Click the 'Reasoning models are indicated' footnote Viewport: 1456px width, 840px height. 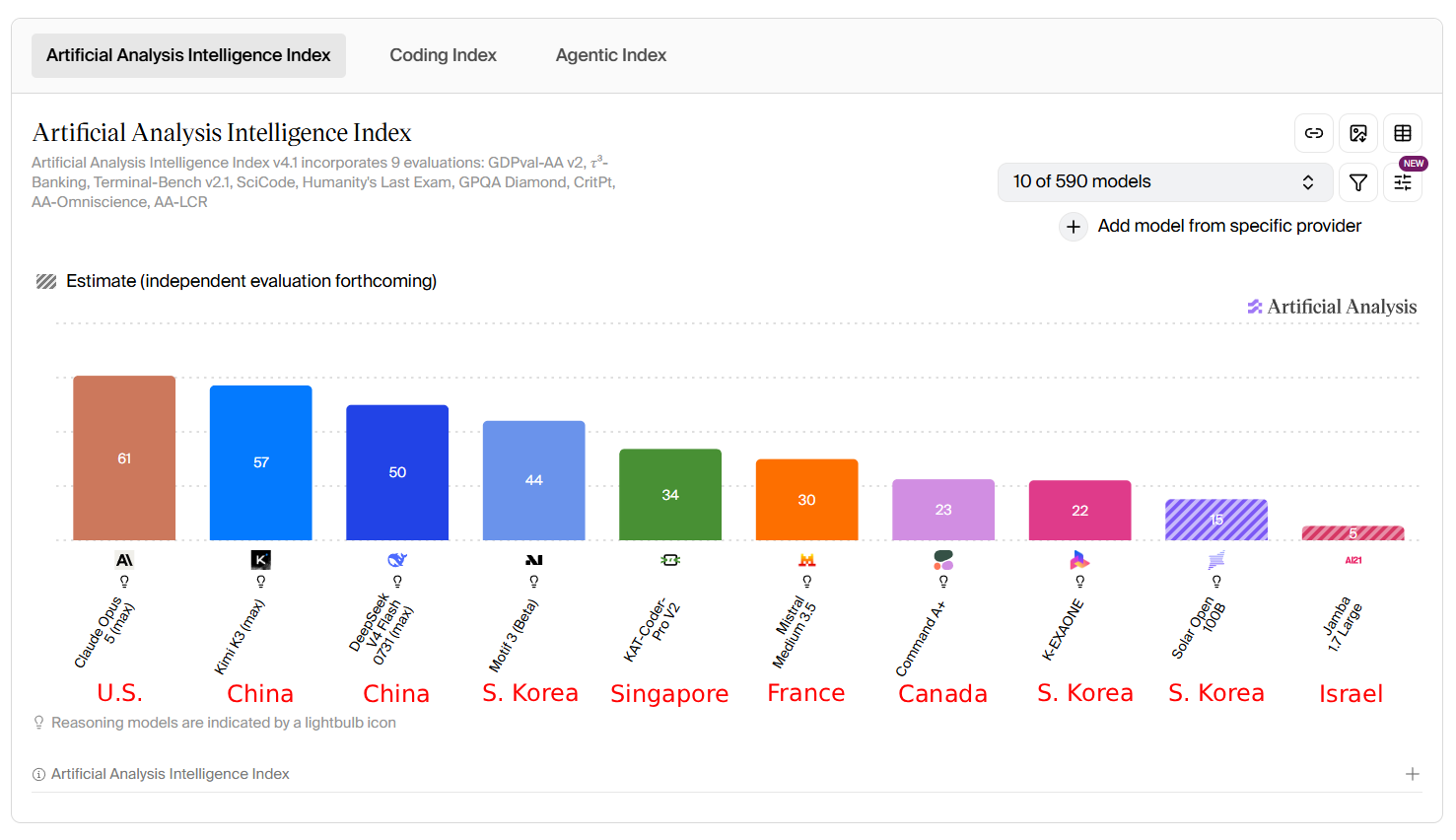[x=224, y=724]
